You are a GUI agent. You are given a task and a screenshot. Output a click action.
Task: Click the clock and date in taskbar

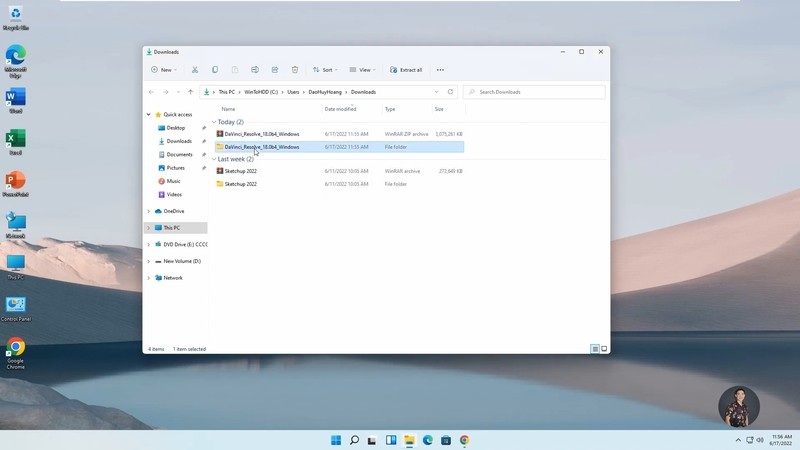pyautogui.click(x=781, y=440)
